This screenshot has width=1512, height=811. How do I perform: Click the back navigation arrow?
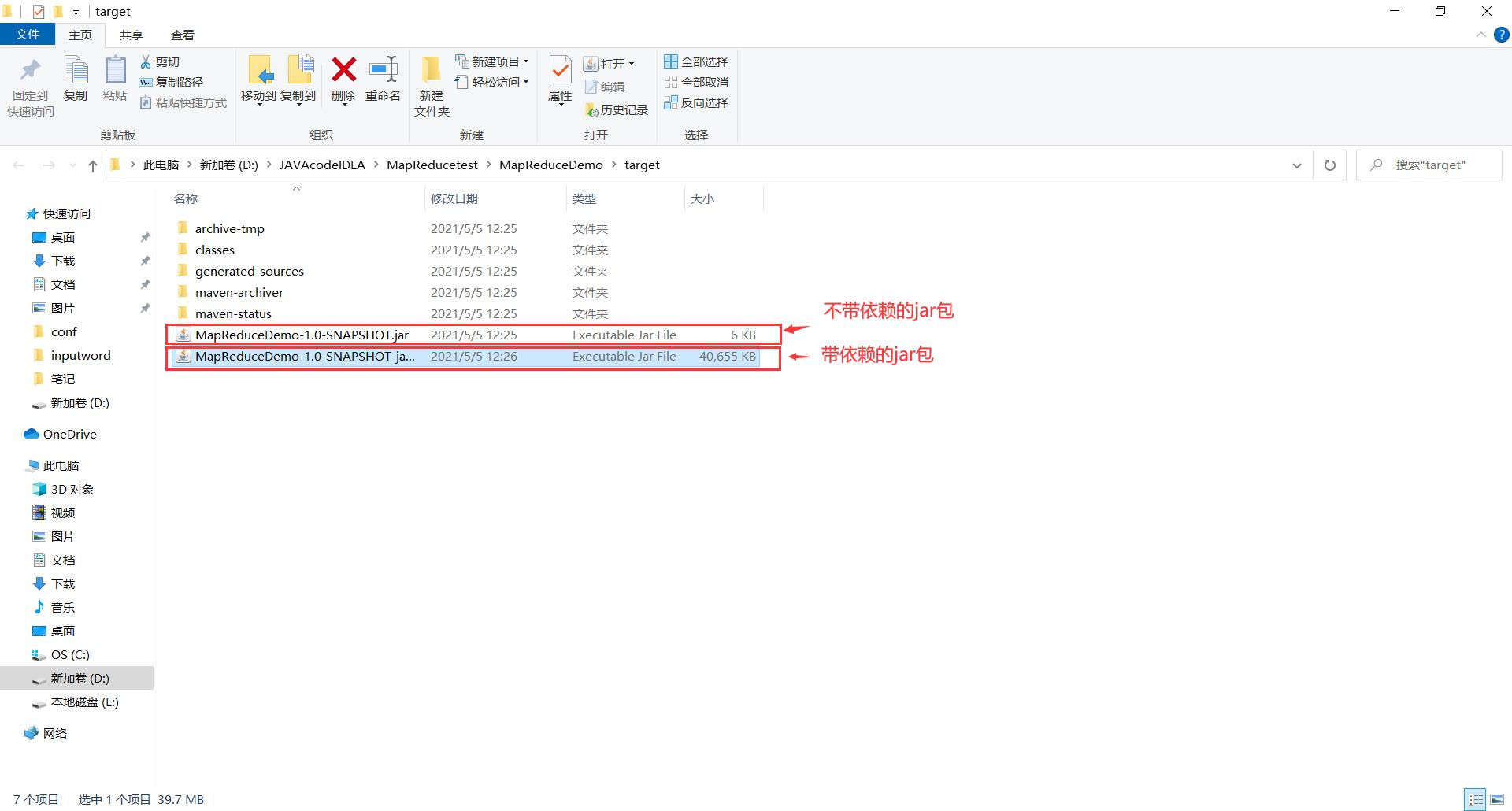[x=19, y=165]
